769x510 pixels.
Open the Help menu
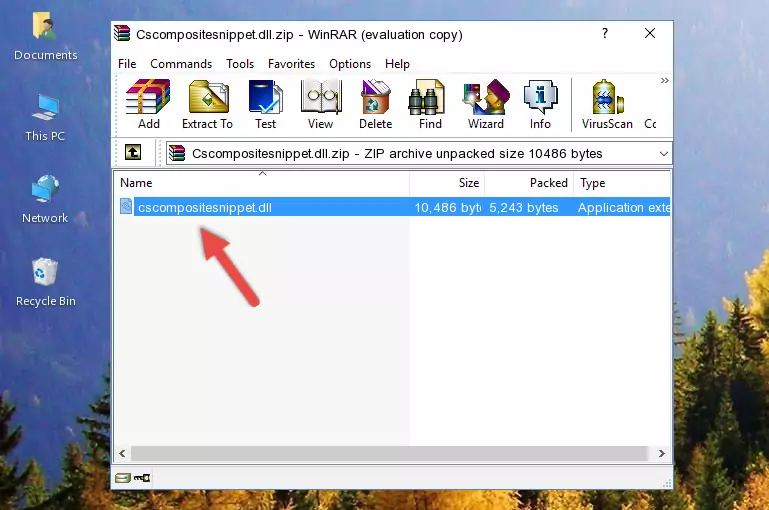tap(397, 64)
